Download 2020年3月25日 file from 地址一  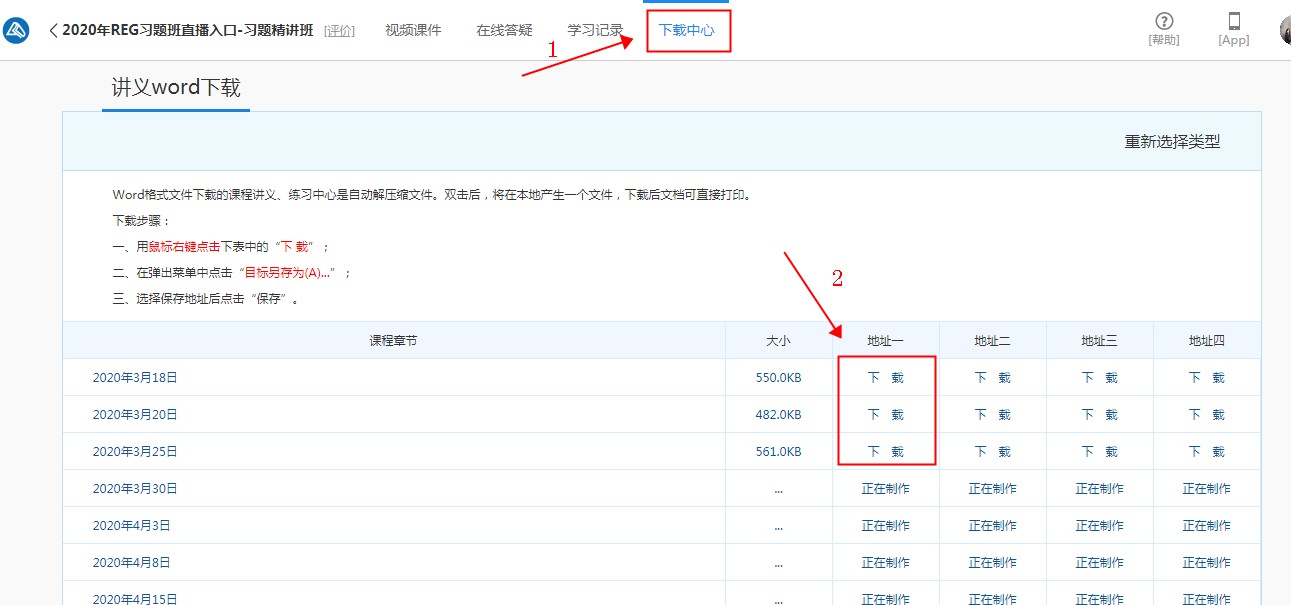click(x=885, y=452)
